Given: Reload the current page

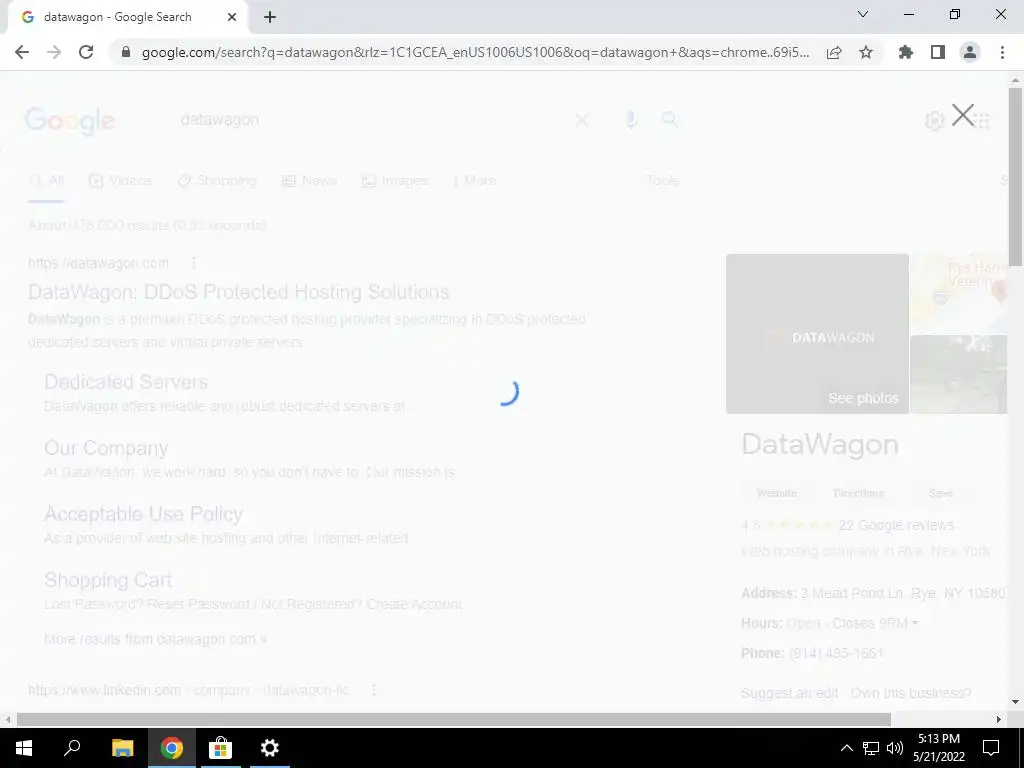Looking at the screenshot, I should tap(86, 52).
